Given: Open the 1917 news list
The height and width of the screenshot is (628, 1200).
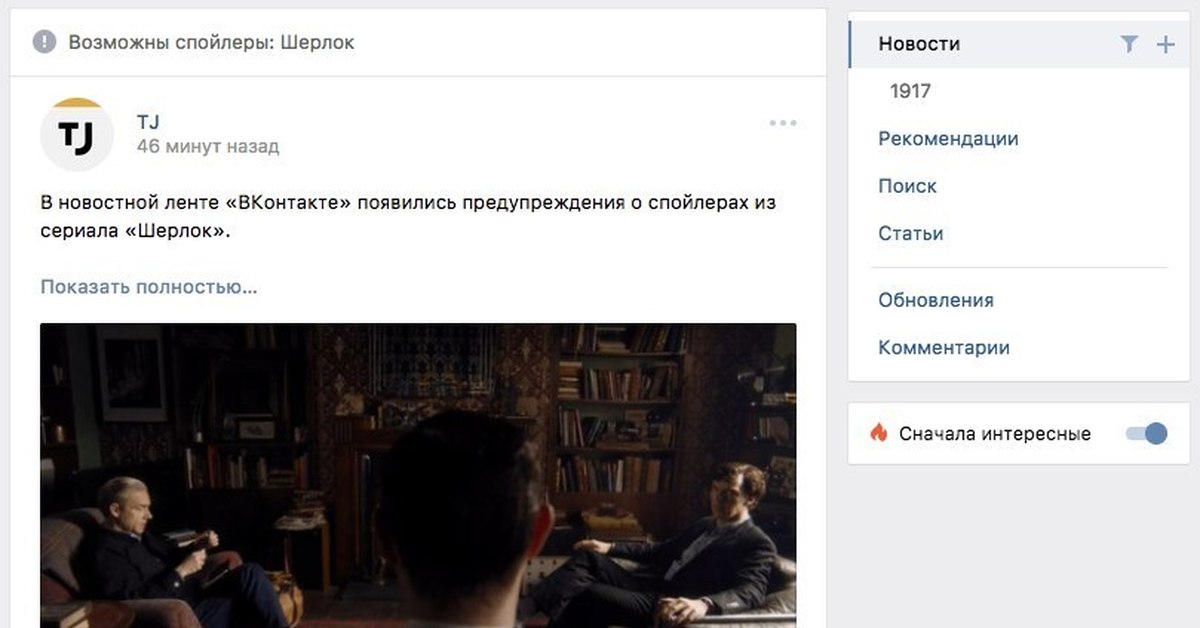Looking at the screenshot, I should [x=910, y=91].
